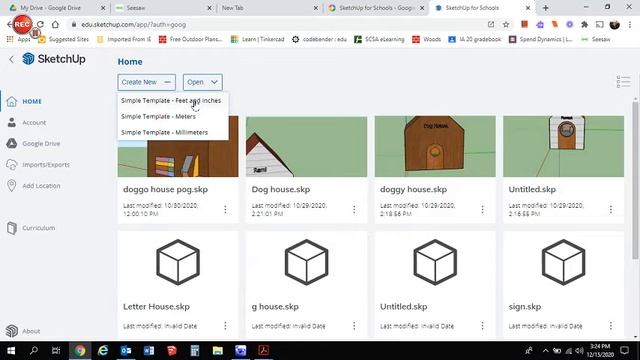Open the Woods bookmark
640x360 pixels.
click(x=427, y=39)
